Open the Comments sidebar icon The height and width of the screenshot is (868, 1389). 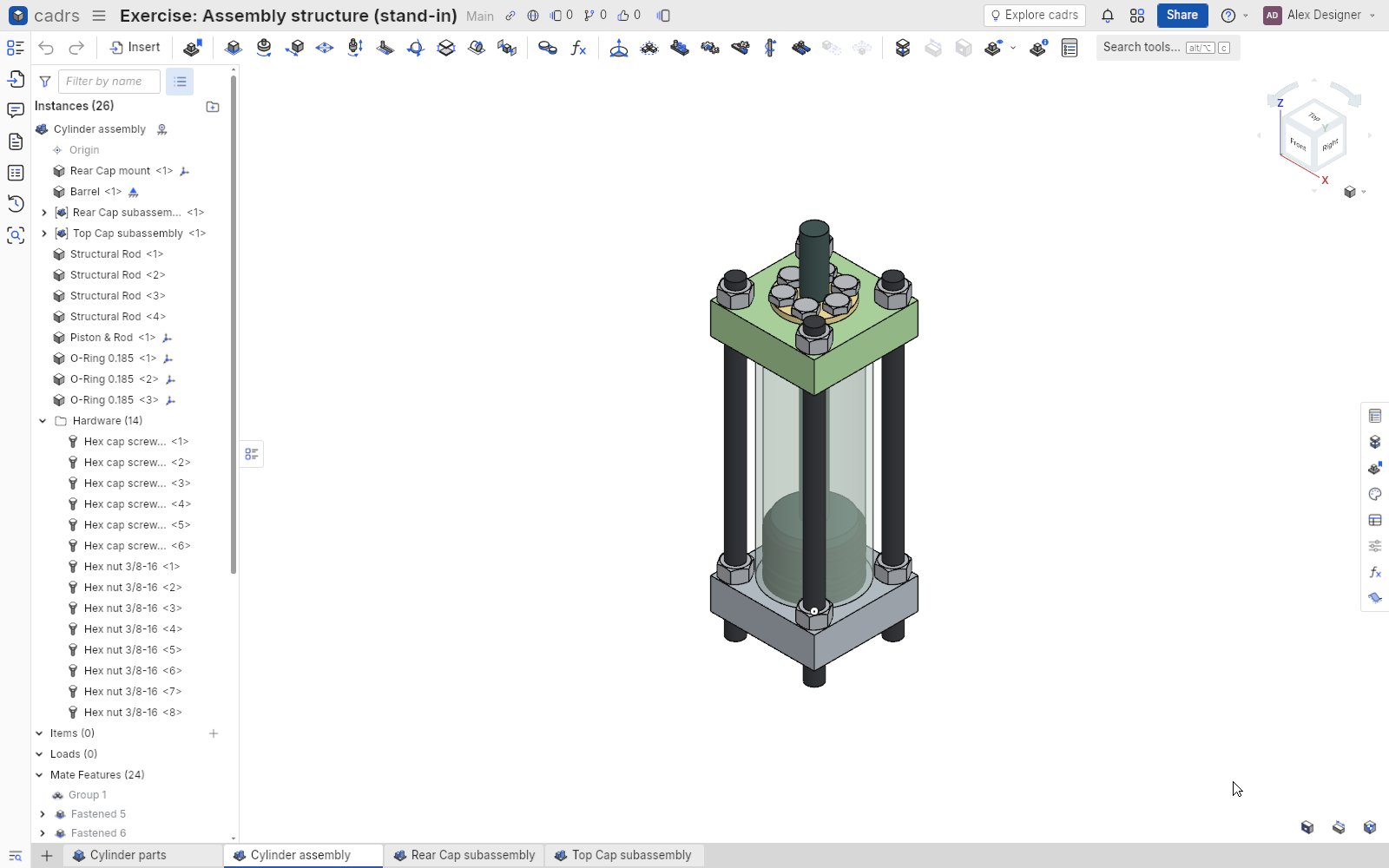[x=16, y=110]
